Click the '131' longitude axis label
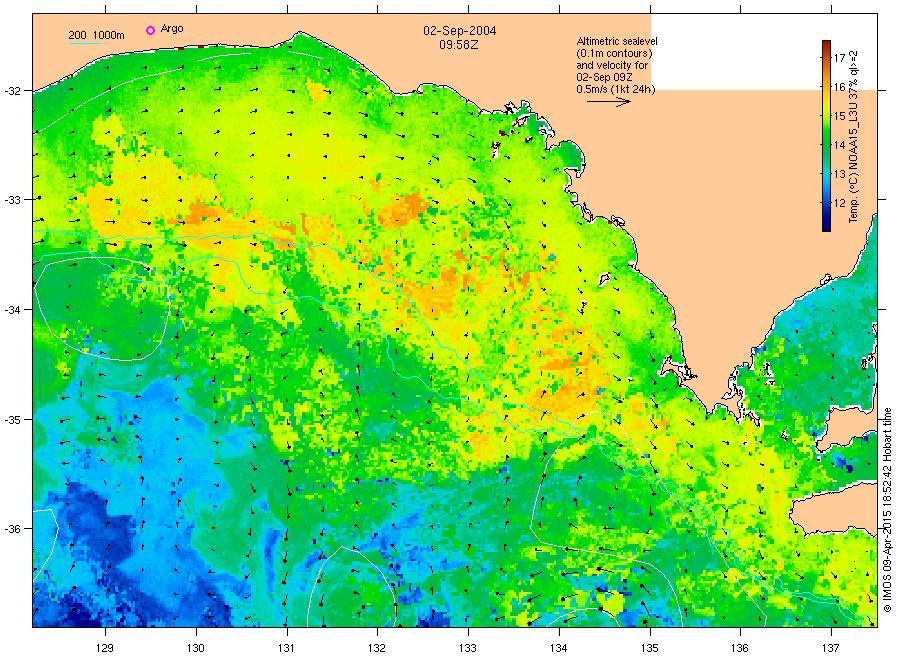 pos(286,649)
